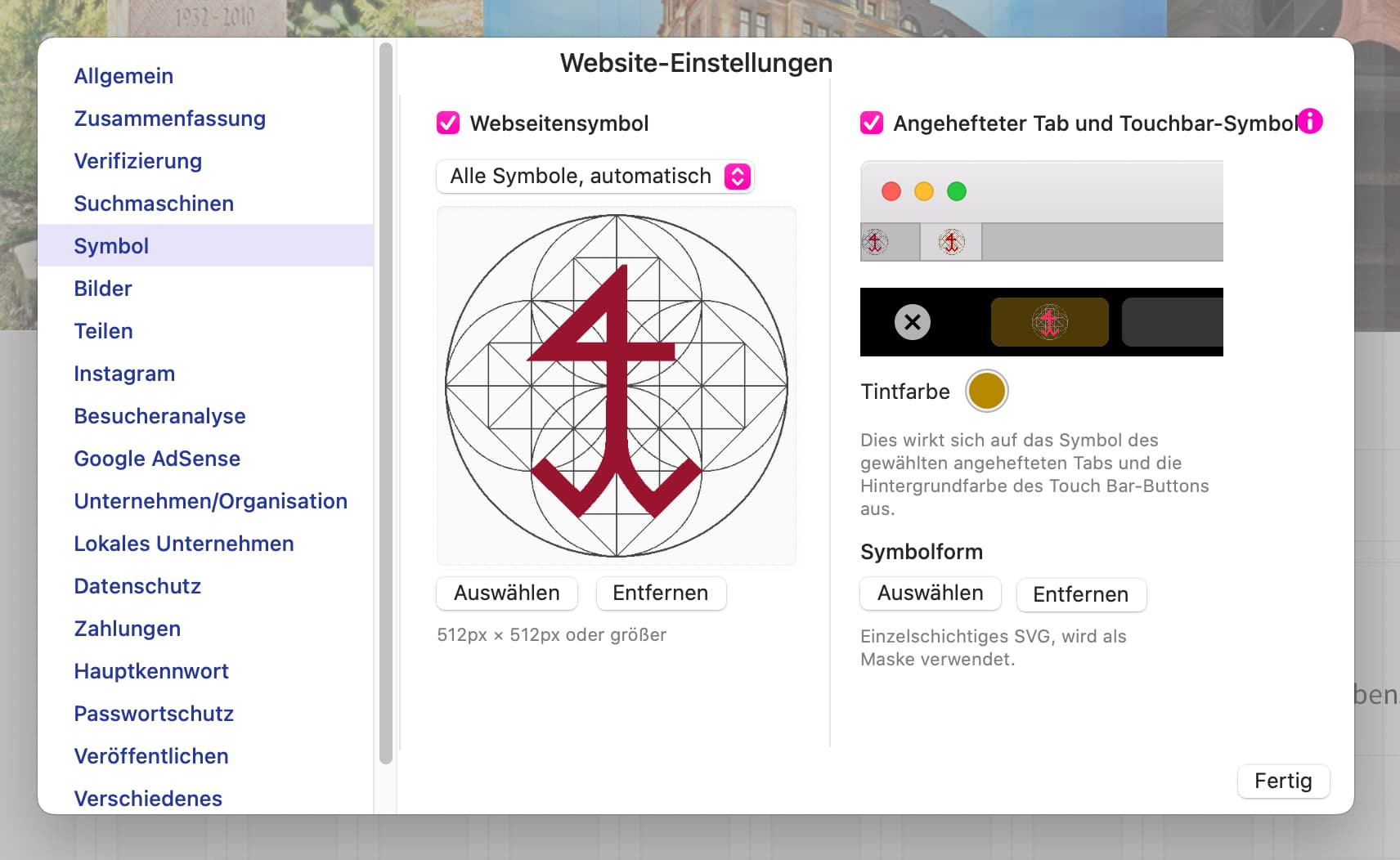The image size is (1400, 860).
Task: Click Auswählen under Symbolform
Action: (931, 593)
